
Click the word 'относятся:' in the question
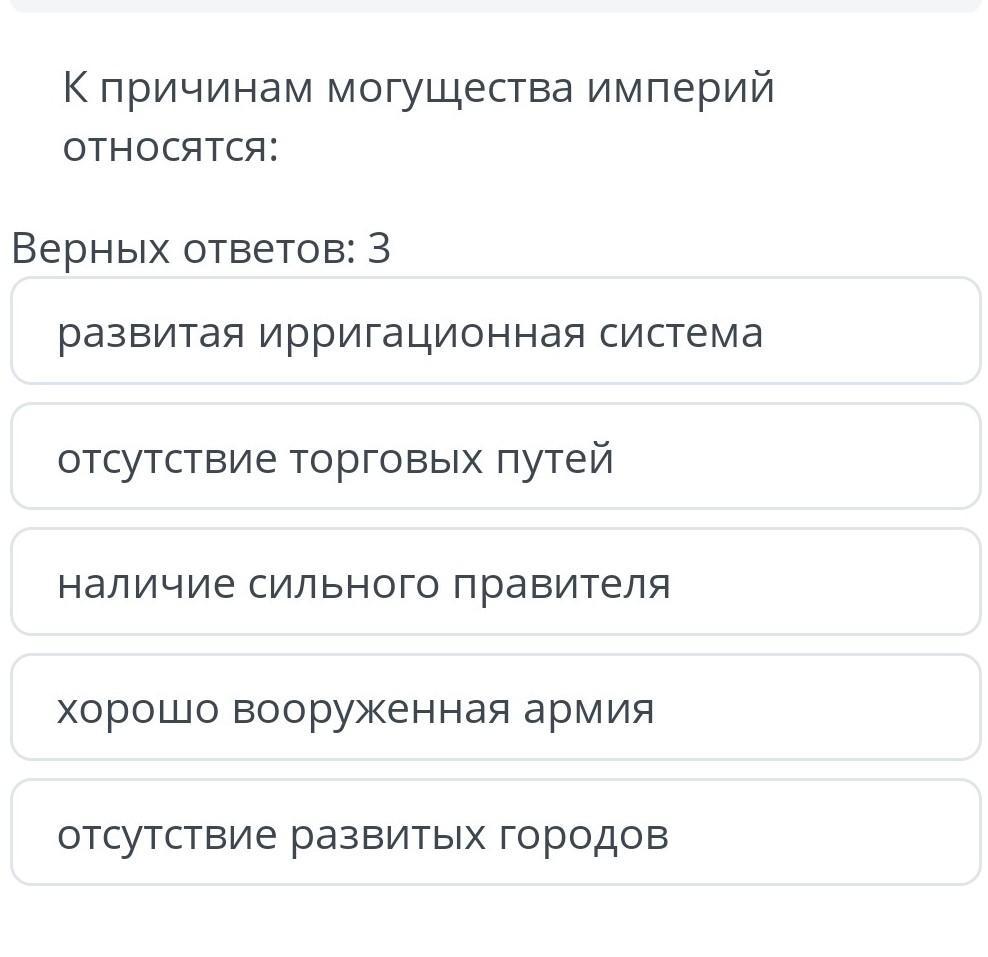coord(170,148)
